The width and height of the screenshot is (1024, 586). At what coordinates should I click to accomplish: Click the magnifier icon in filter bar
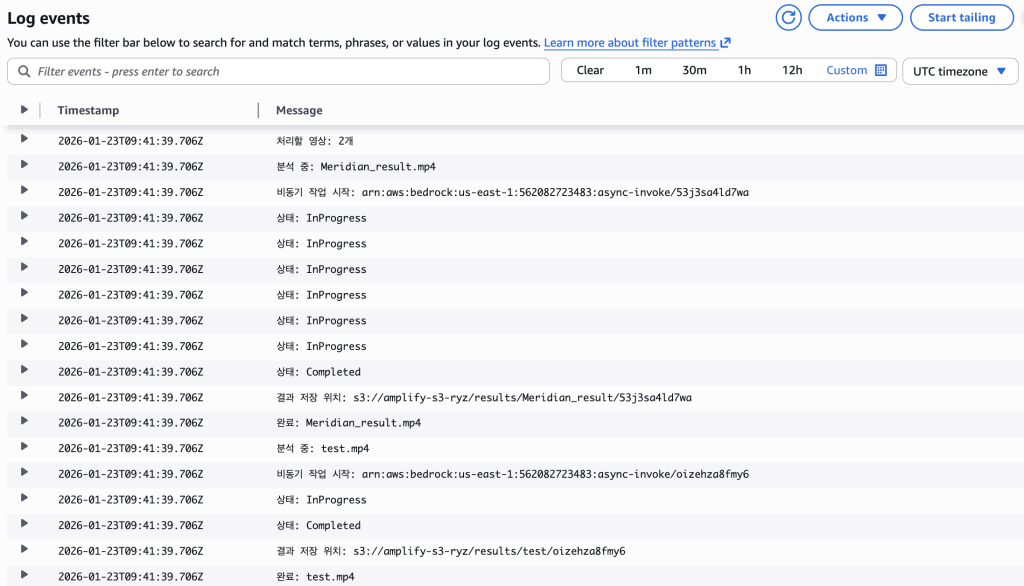tap(24, 71)
